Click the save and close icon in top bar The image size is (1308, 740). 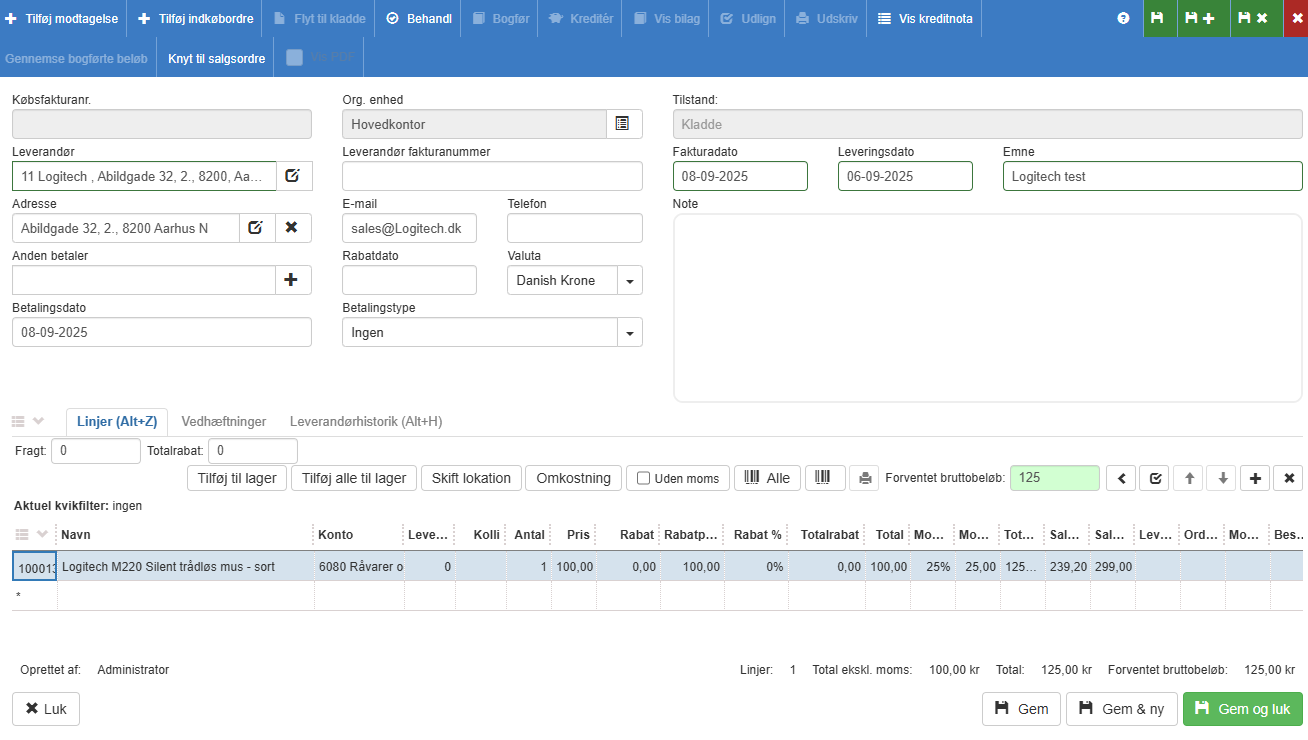click(x=1256, y=18)
